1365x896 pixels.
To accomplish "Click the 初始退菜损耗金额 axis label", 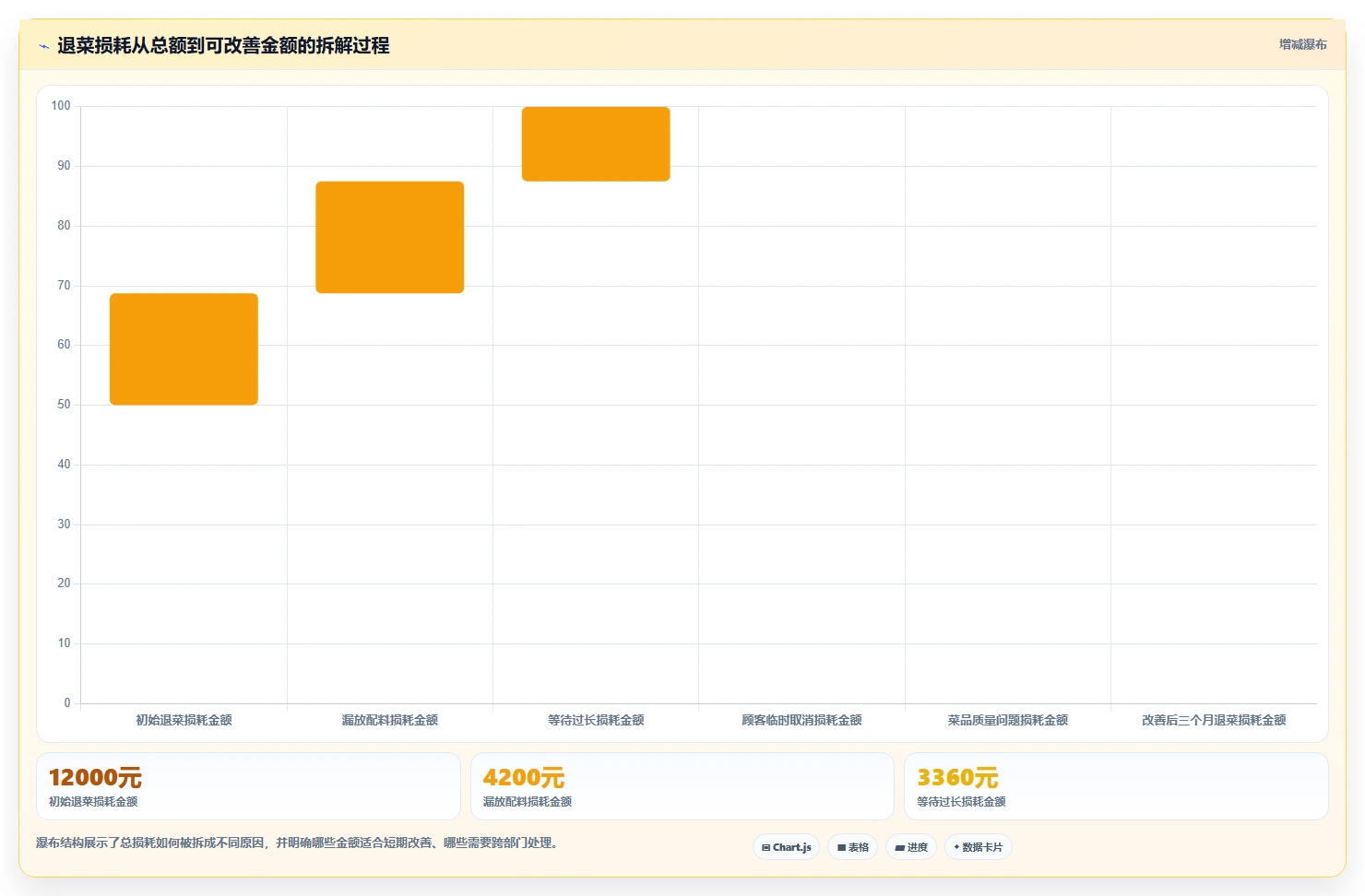I will pyautogui.click(x=184, y=720).
